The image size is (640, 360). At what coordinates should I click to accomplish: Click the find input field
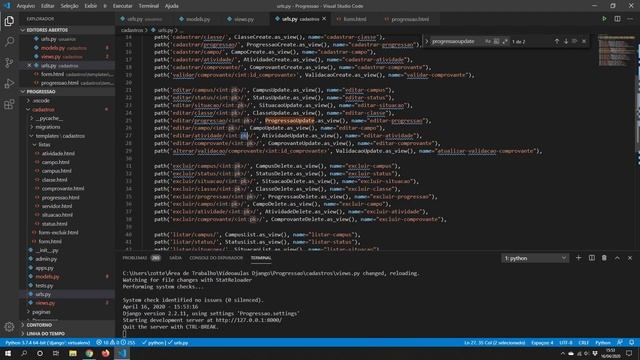(456, 41)
